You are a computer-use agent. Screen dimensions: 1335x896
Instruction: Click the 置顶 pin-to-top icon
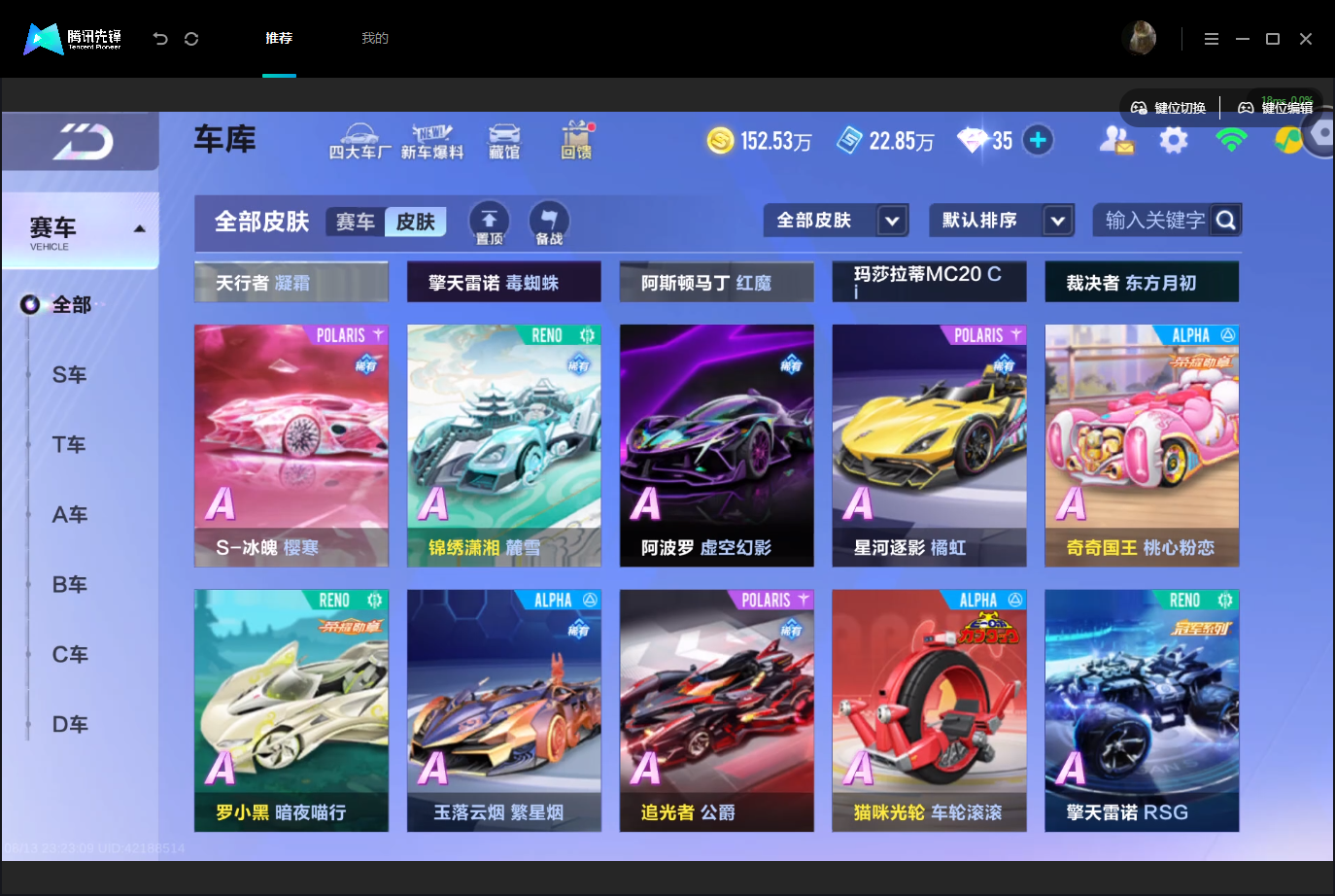(x=489, y=223)
